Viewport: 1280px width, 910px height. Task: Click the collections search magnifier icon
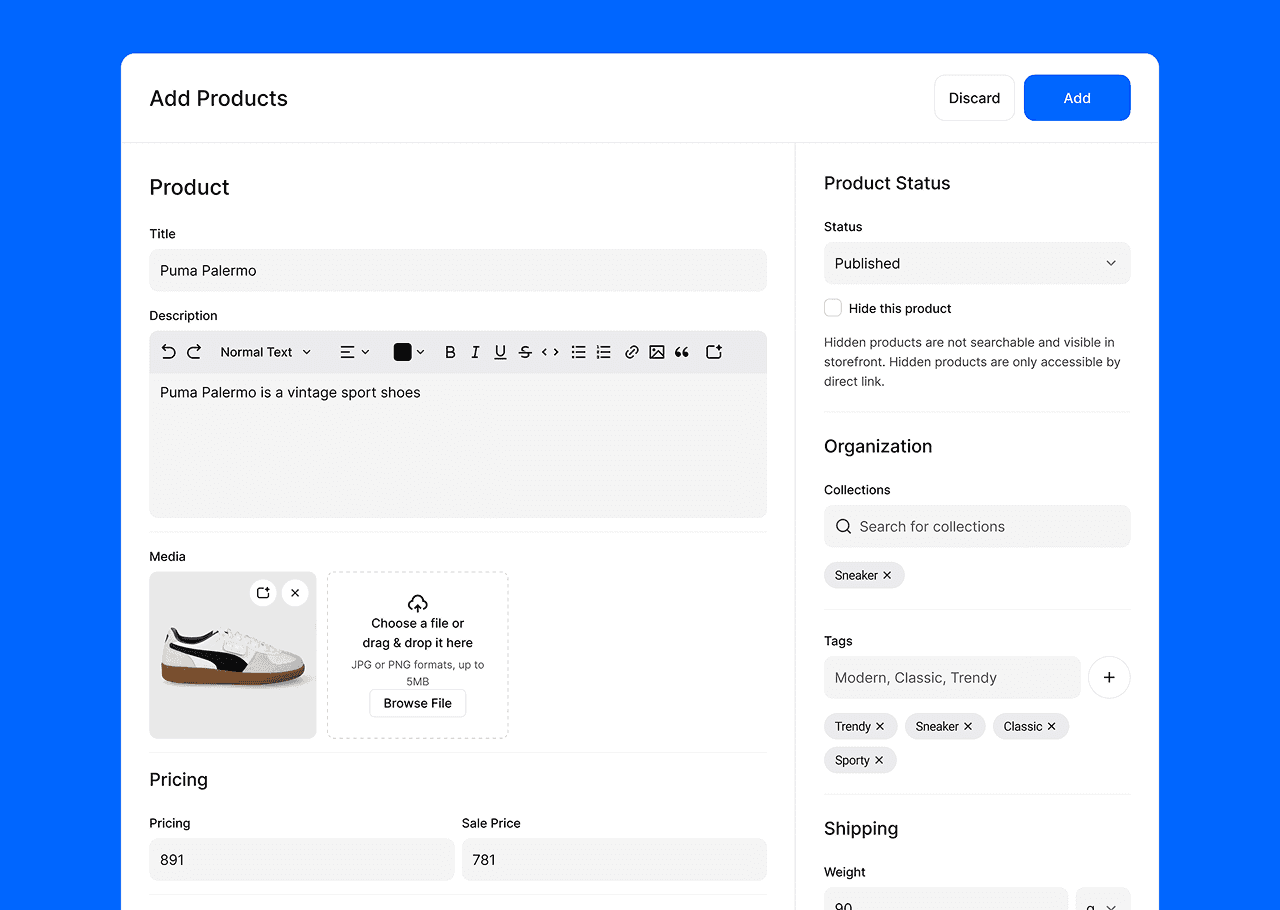pyautogui.click(x=844, y=526)
